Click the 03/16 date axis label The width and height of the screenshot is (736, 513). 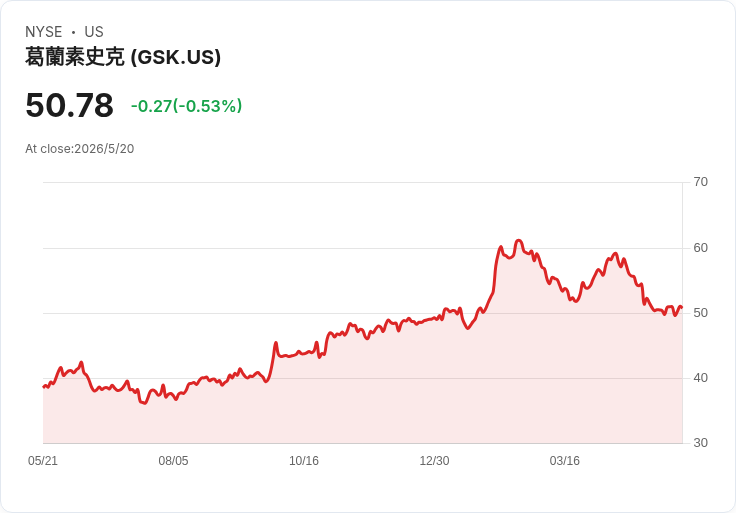tap(565, 461)
